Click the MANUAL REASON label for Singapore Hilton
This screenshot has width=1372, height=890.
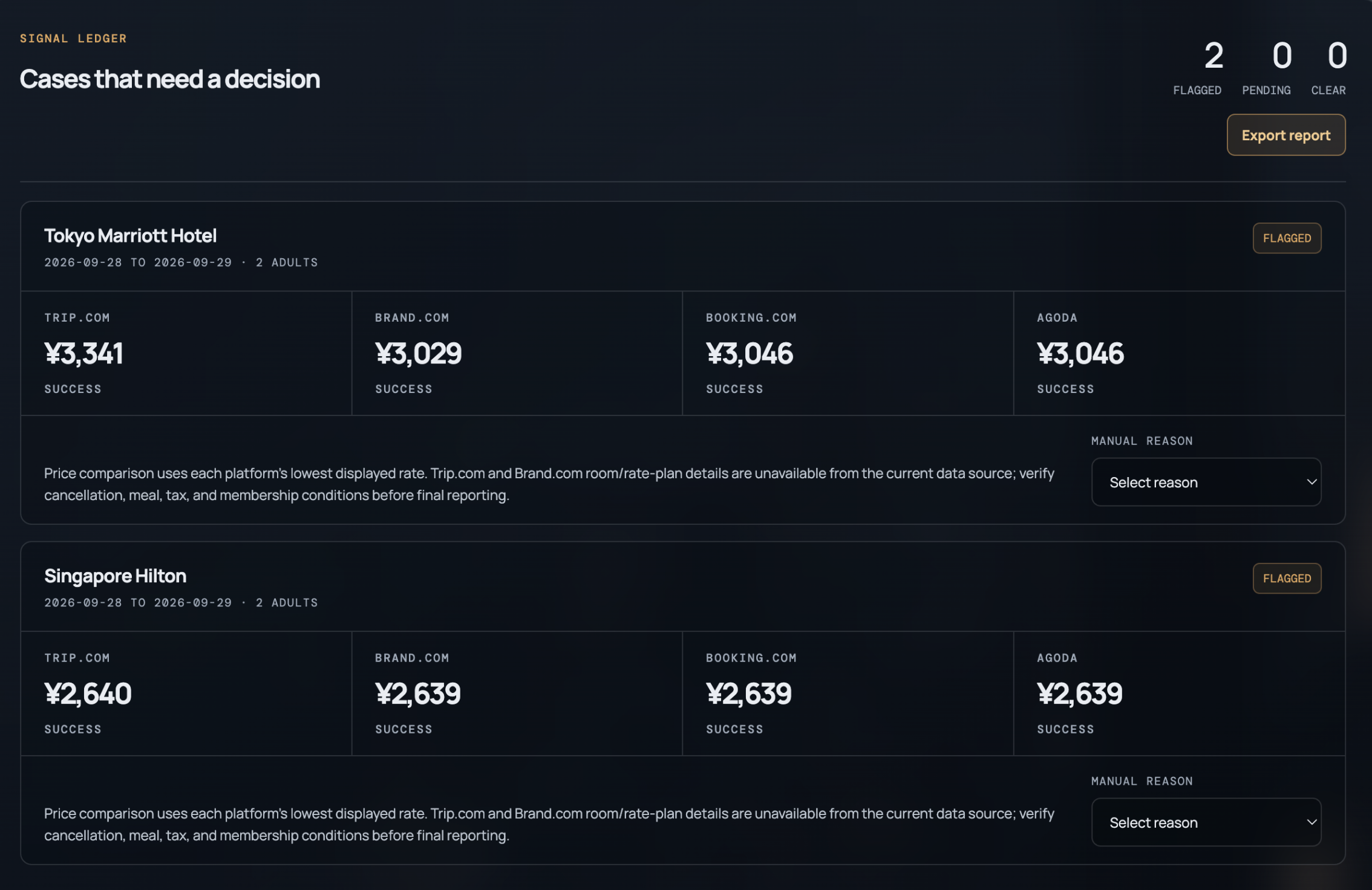pyautogui.click(x=1142, y=782)
